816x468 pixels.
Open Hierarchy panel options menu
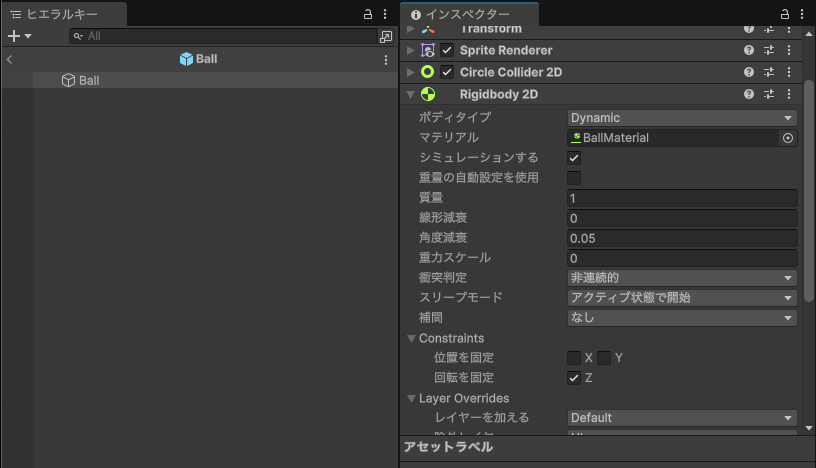[385, 14]
